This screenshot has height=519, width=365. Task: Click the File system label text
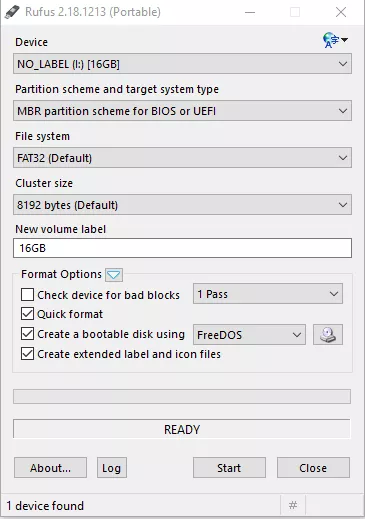[43, 136]
